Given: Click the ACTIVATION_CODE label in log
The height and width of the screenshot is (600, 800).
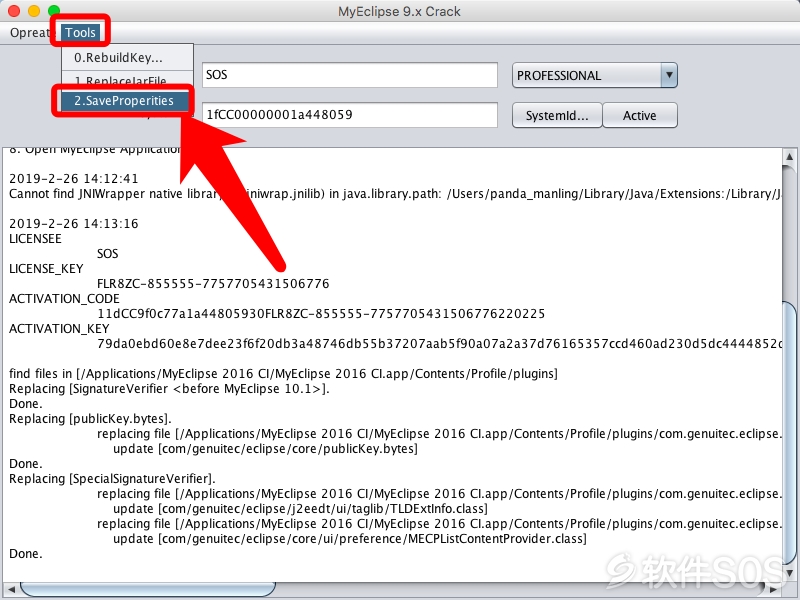Looking at the screenshot, I should click(64, 298).
